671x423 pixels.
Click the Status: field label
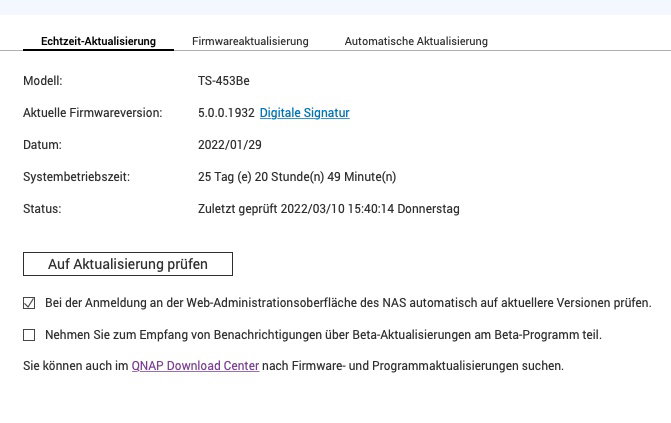42,209
